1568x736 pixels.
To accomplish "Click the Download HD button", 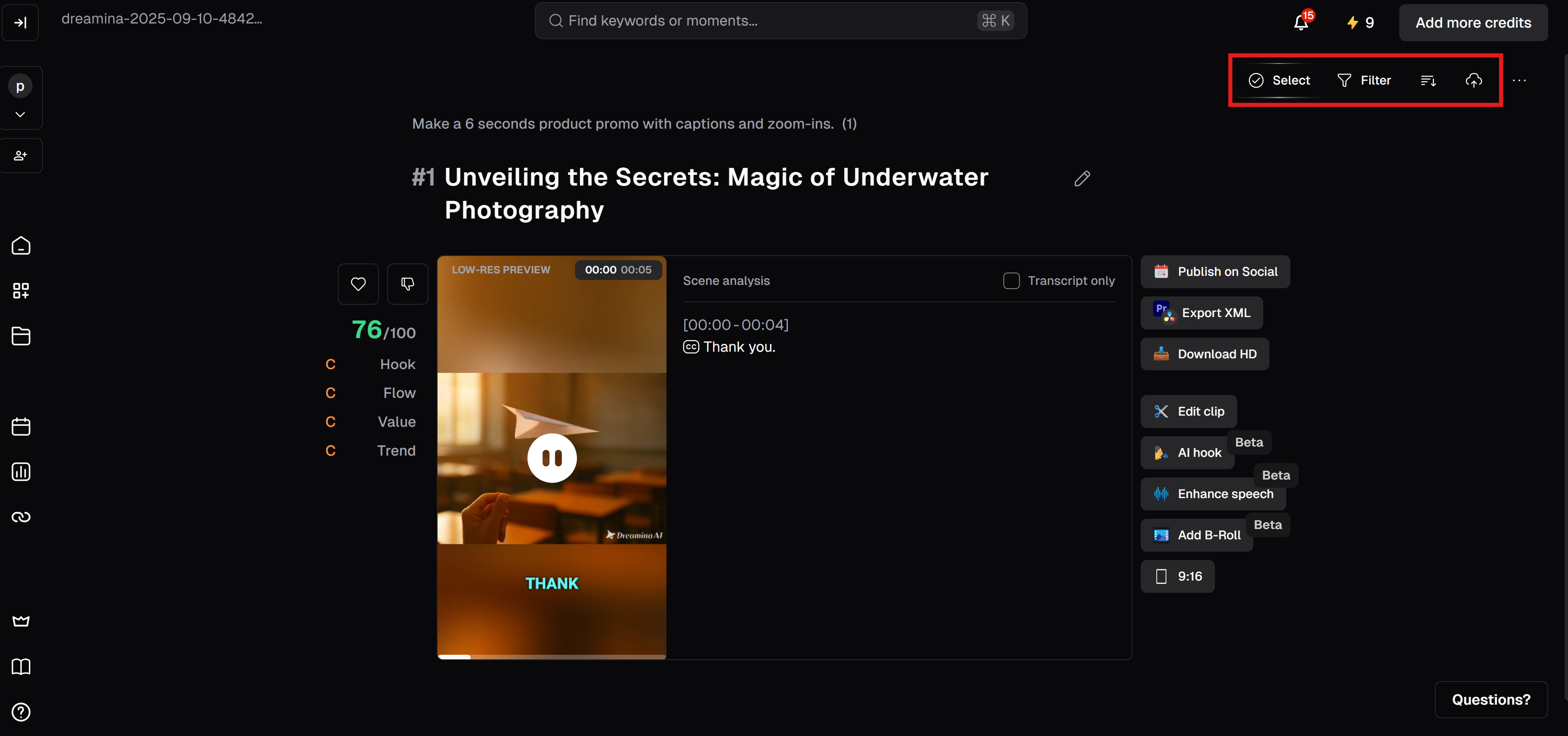I will pyautogui.click(x=1205, y=354).
